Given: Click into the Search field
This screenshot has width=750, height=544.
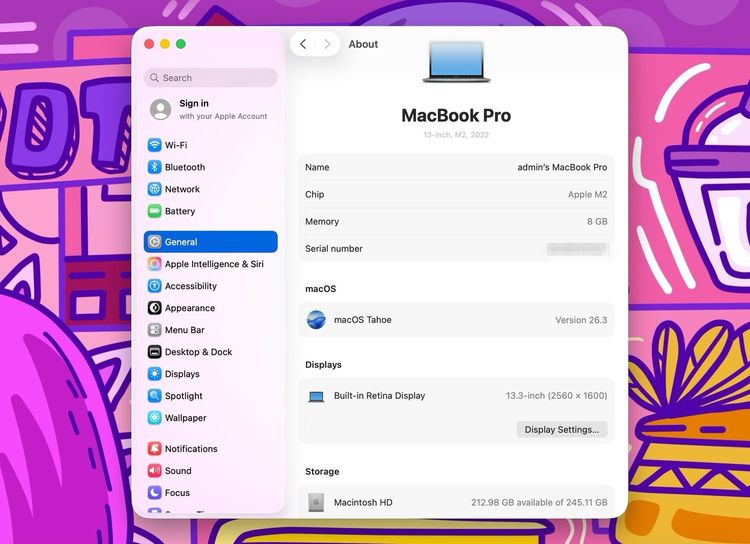Looking at the screenshot, I should coord(210,78).
